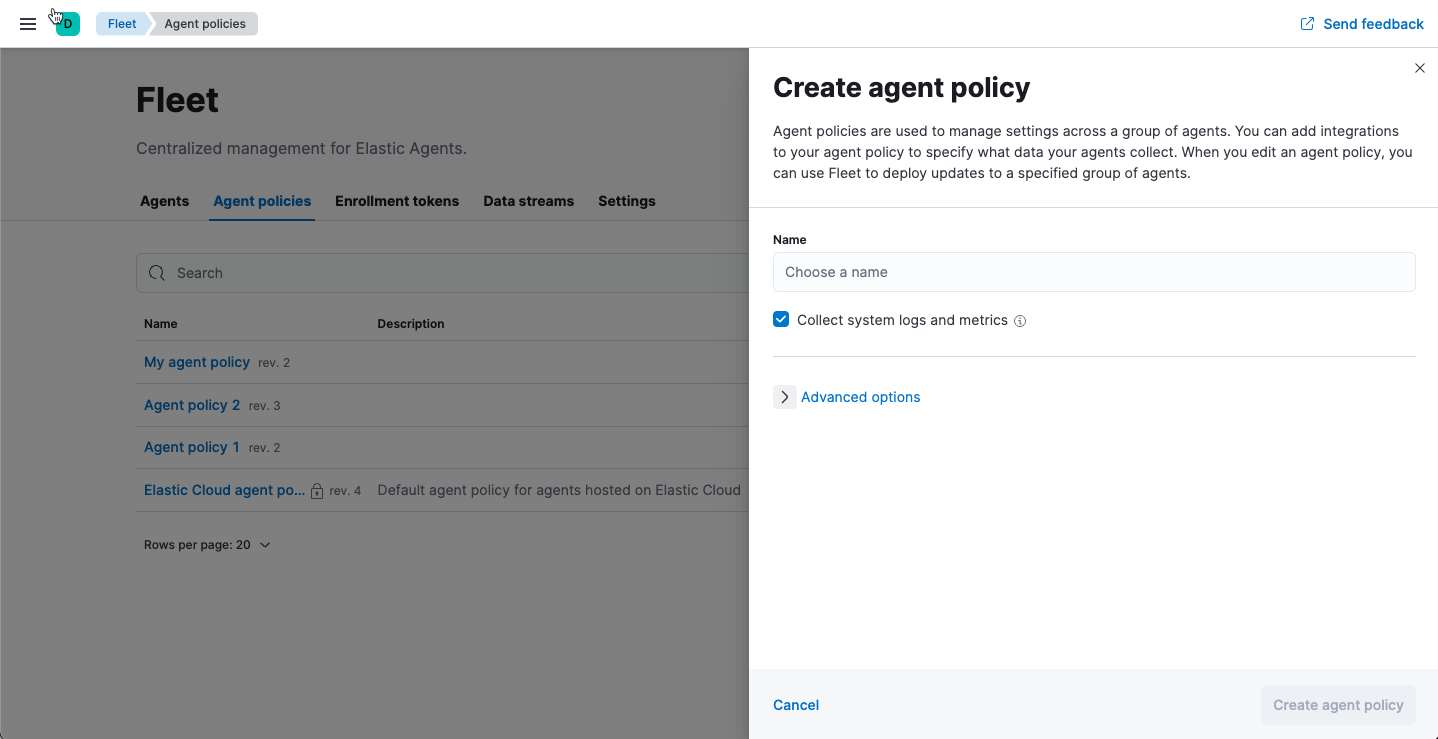Open the Enrollment tokens tab
The width and height of the screenshot is (1438, 739).
(397, 201)
